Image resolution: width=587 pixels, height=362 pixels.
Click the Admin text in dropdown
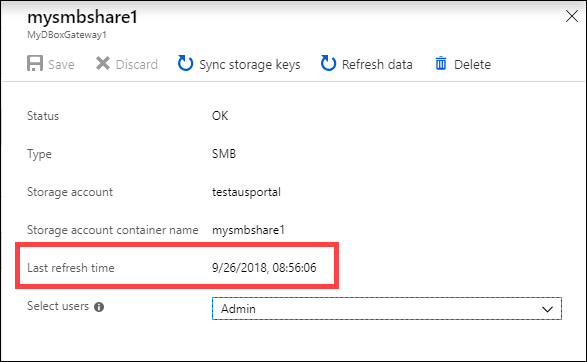pyautogui.click(x=238, y=309)
